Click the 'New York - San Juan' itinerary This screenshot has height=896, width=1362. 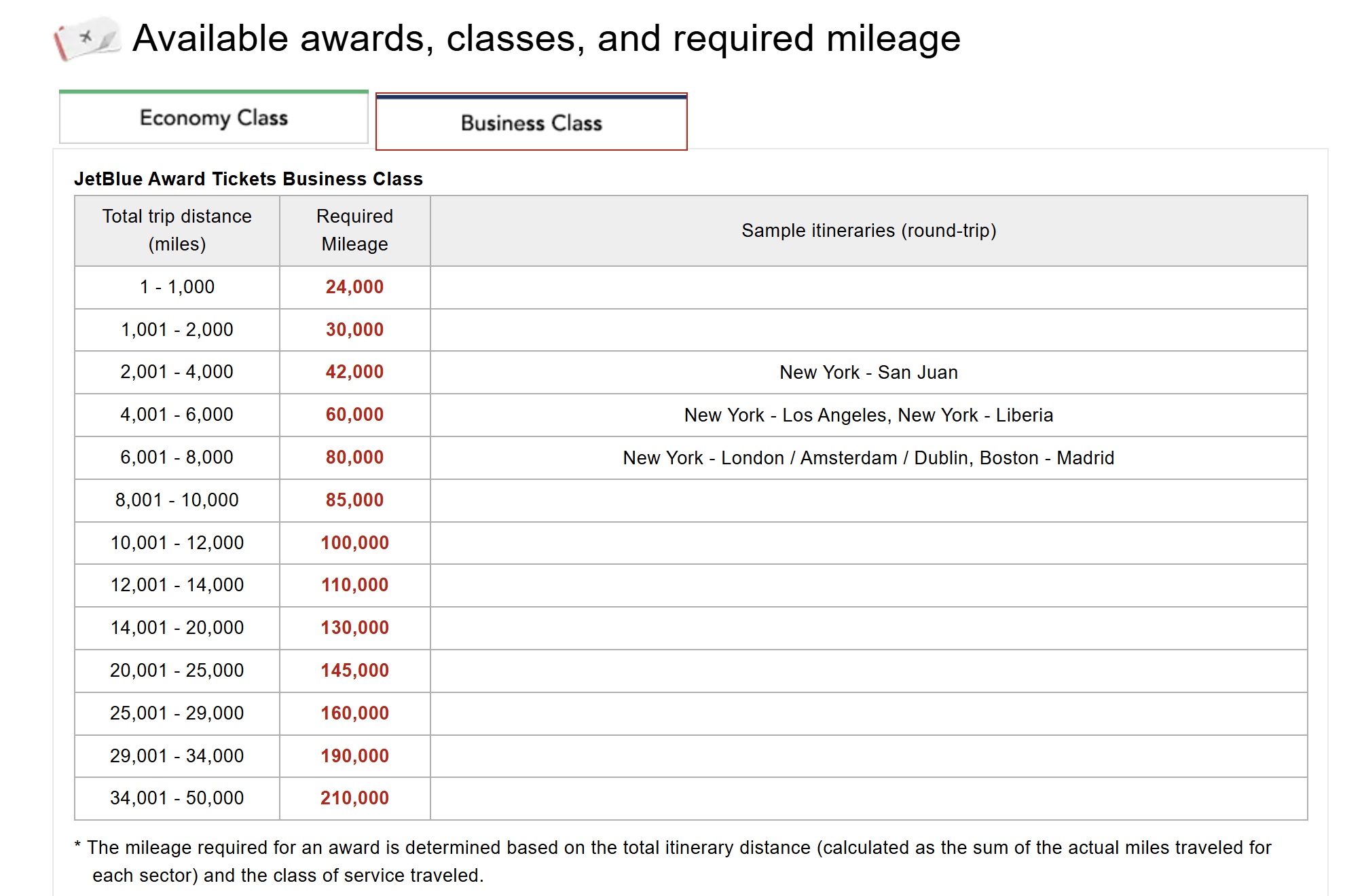(868, 373)
